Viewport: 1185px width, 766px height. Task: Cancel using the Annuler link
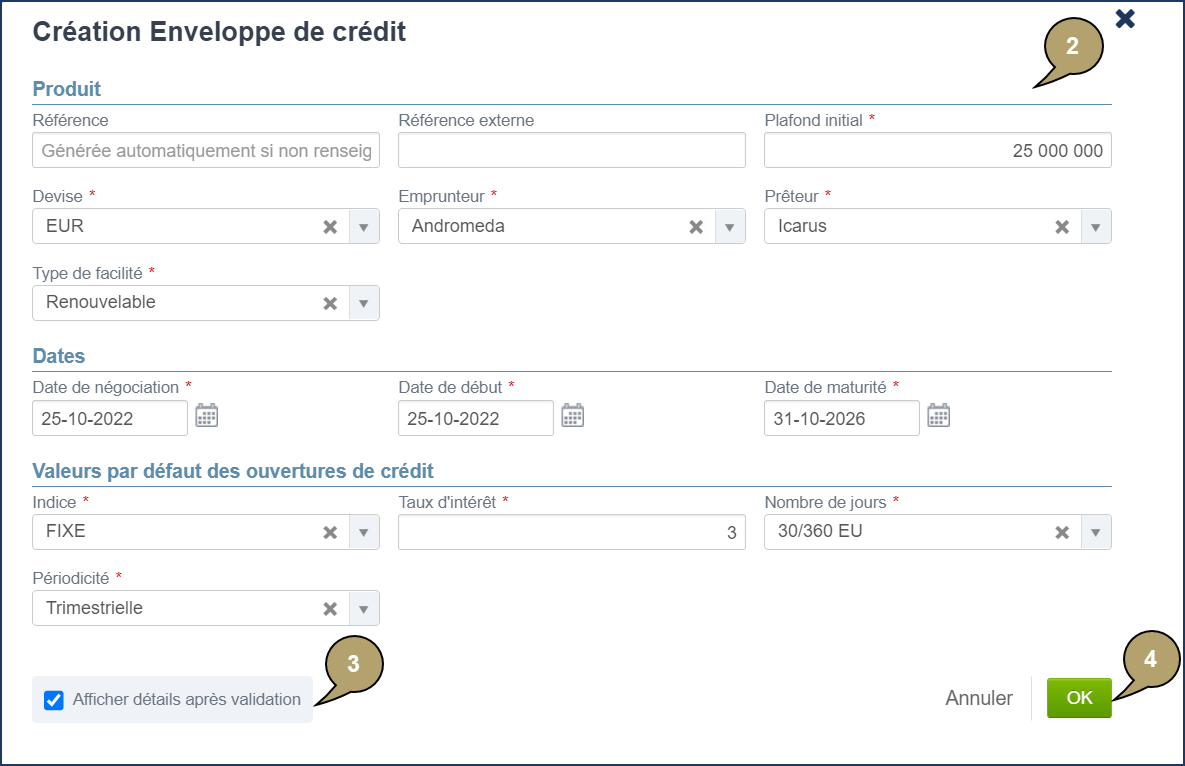pos(979,698)
